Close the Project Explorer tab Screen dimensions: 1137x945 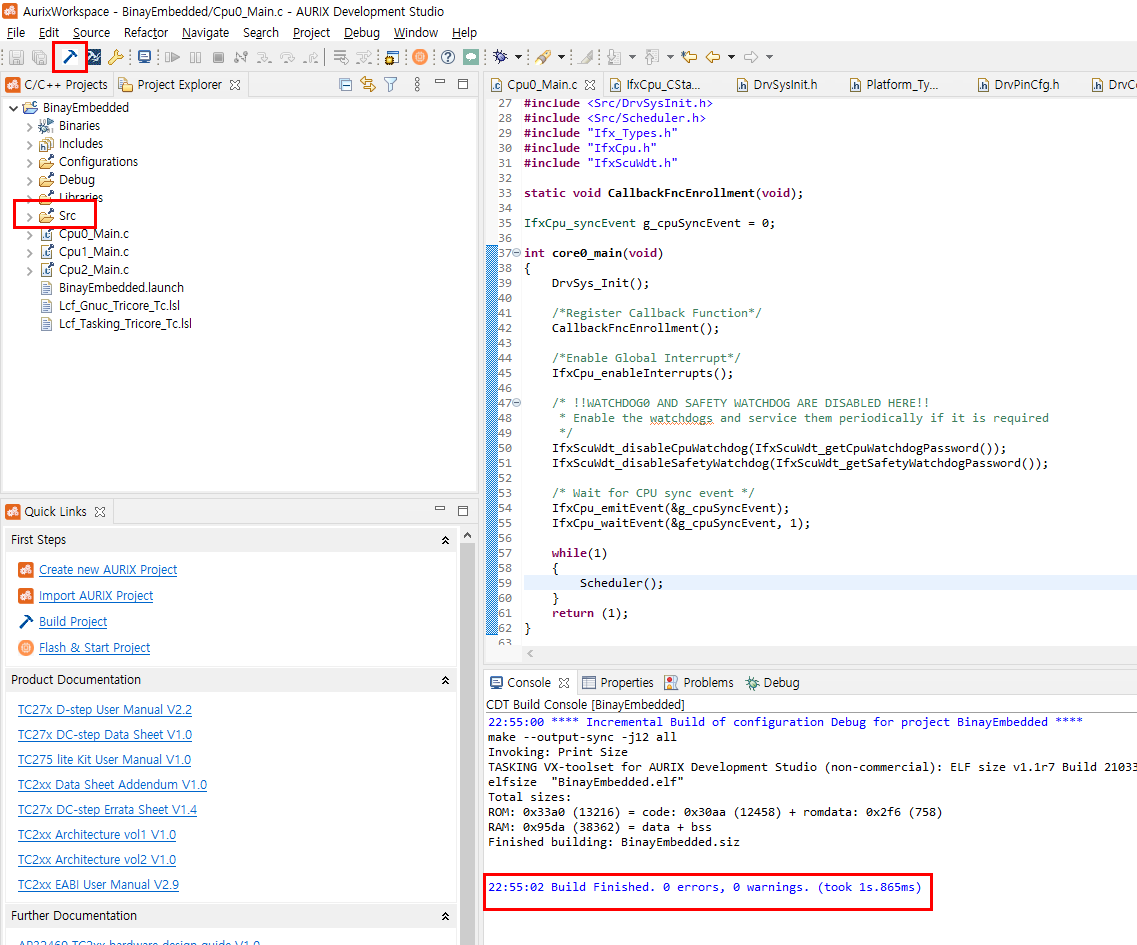(235, 85)
